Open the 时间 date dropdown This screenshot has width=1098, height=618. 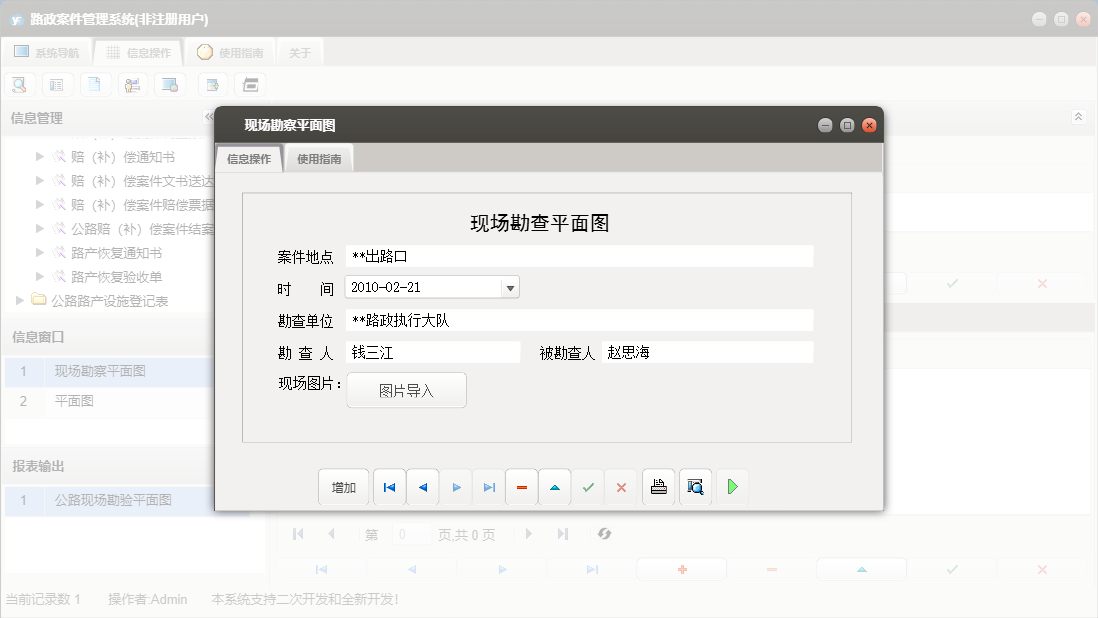pyautogui.click(x=510, y=286)
